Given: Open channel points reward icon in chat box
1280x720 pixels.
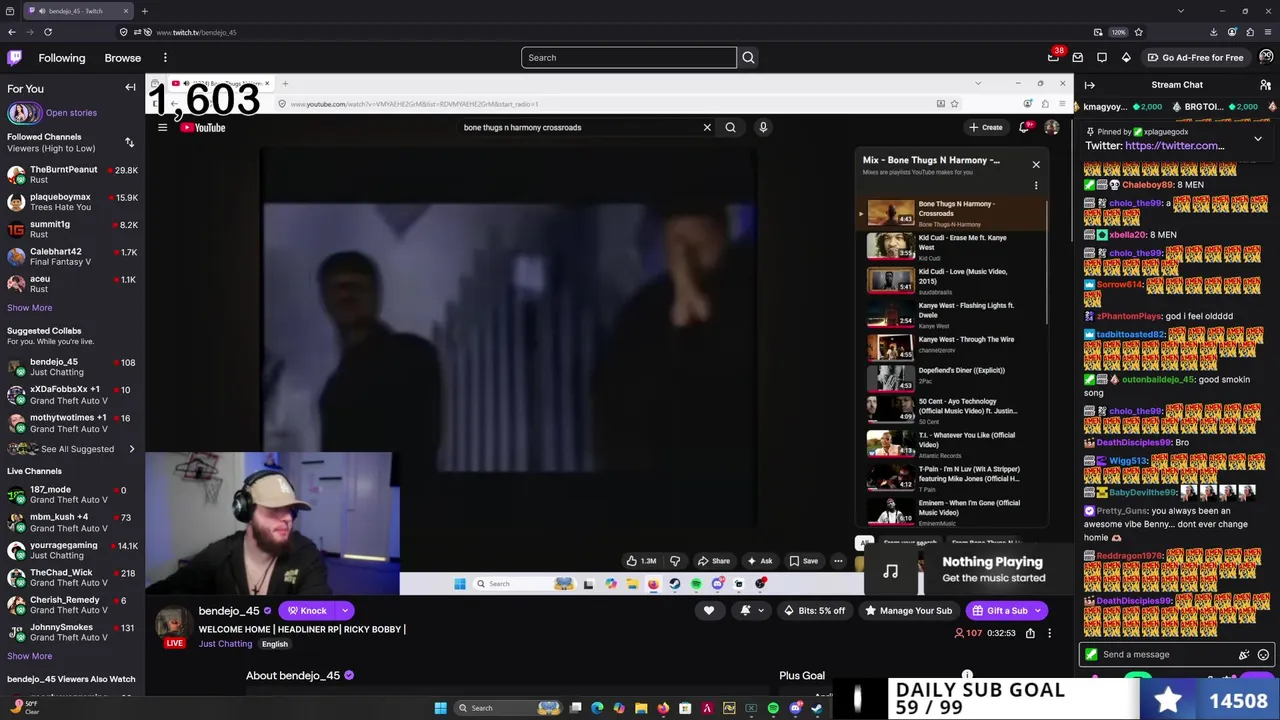Looking at the screenshot, I should 1244,655.
